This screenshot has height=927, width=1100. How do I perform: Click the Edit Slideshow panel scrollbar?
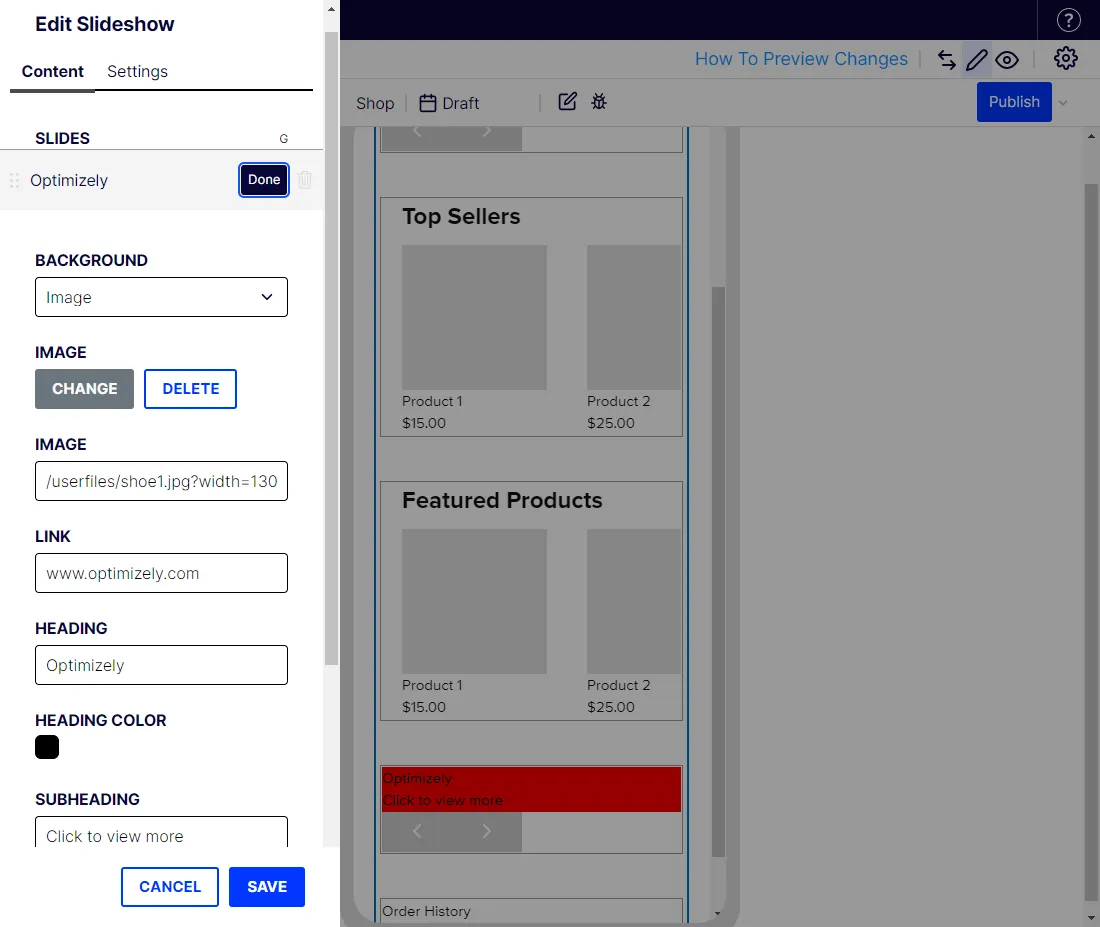click(331, 347)
